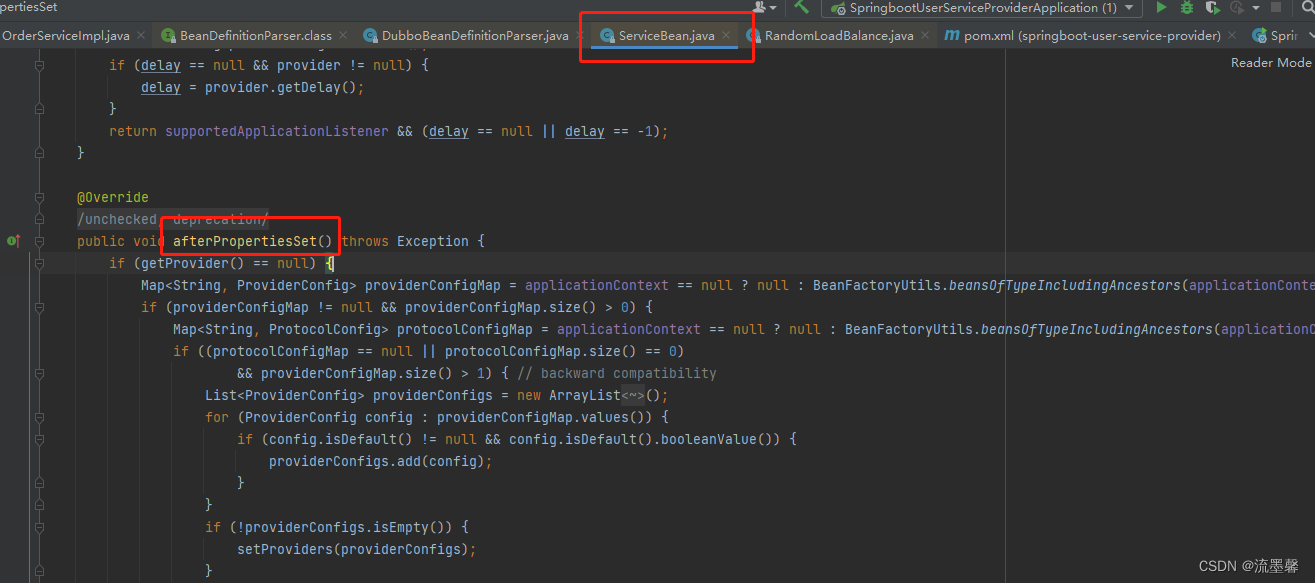
Task: Open the partially visible 'Sprin' tab
Action: point(1274,35)
